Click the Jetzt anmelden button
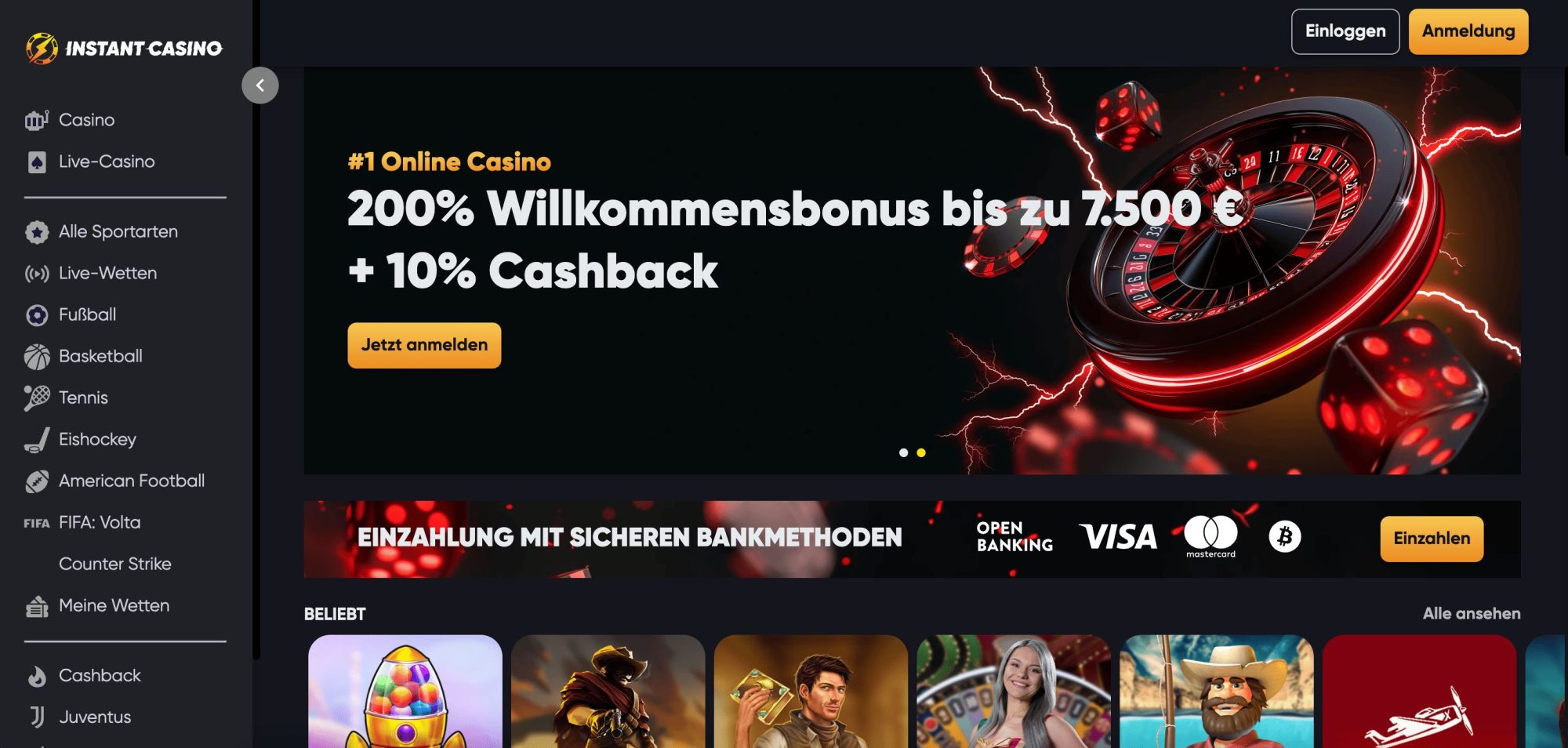The width and height of the screenshot is (1568, 748). coord(424,346)
